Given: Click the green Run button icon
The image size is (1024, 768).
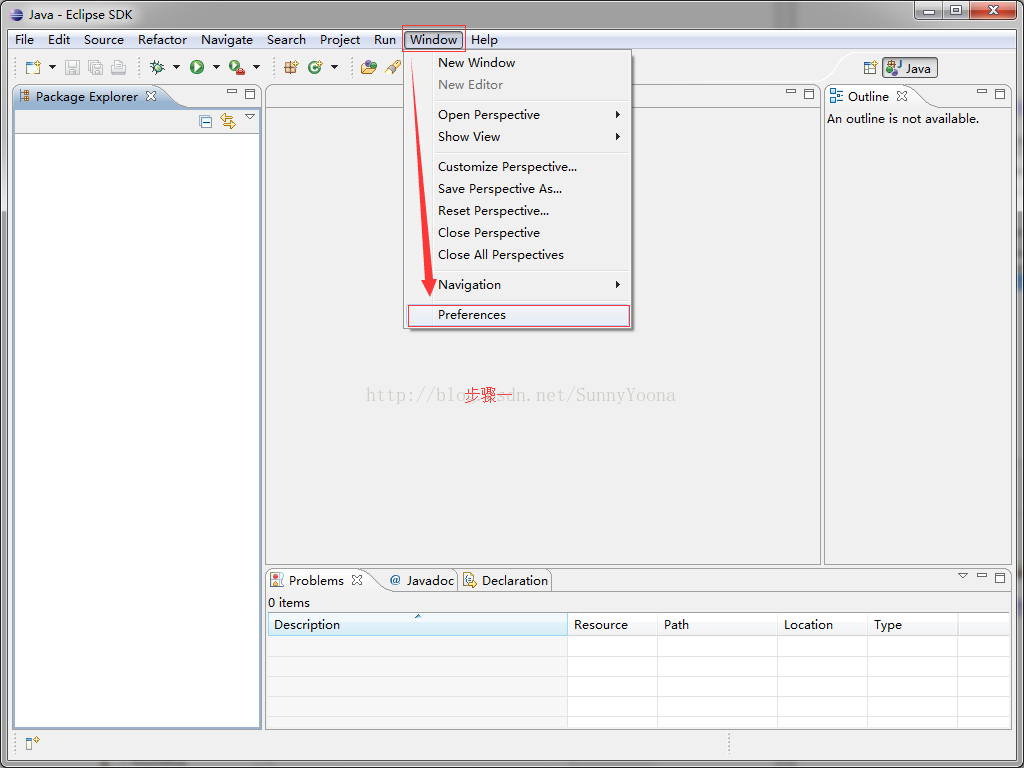Looking at the screenshot, I should (x=197, y=67).
